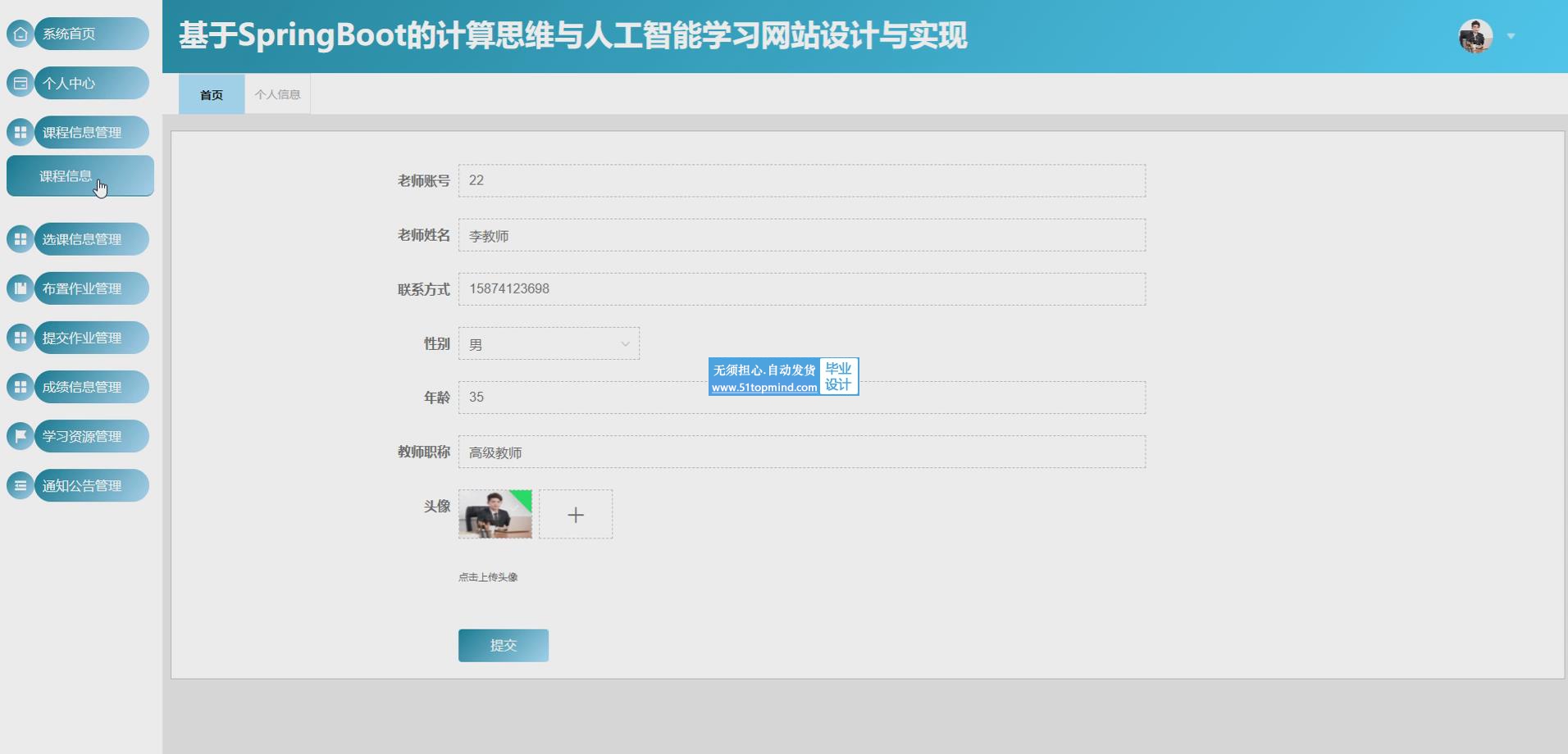This screenshot has width=1568, height=754.
Task: Focus the 联系方式 phone number field
Action: click(801, 289)
